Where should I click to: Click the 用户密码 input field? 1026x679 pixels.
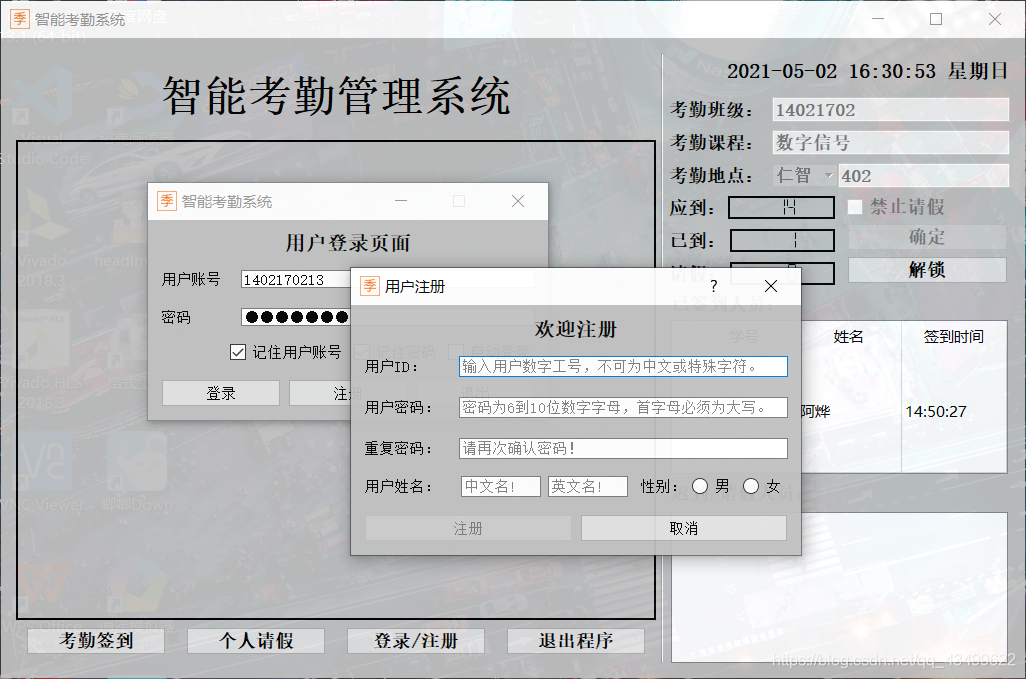tap(623, 408)
